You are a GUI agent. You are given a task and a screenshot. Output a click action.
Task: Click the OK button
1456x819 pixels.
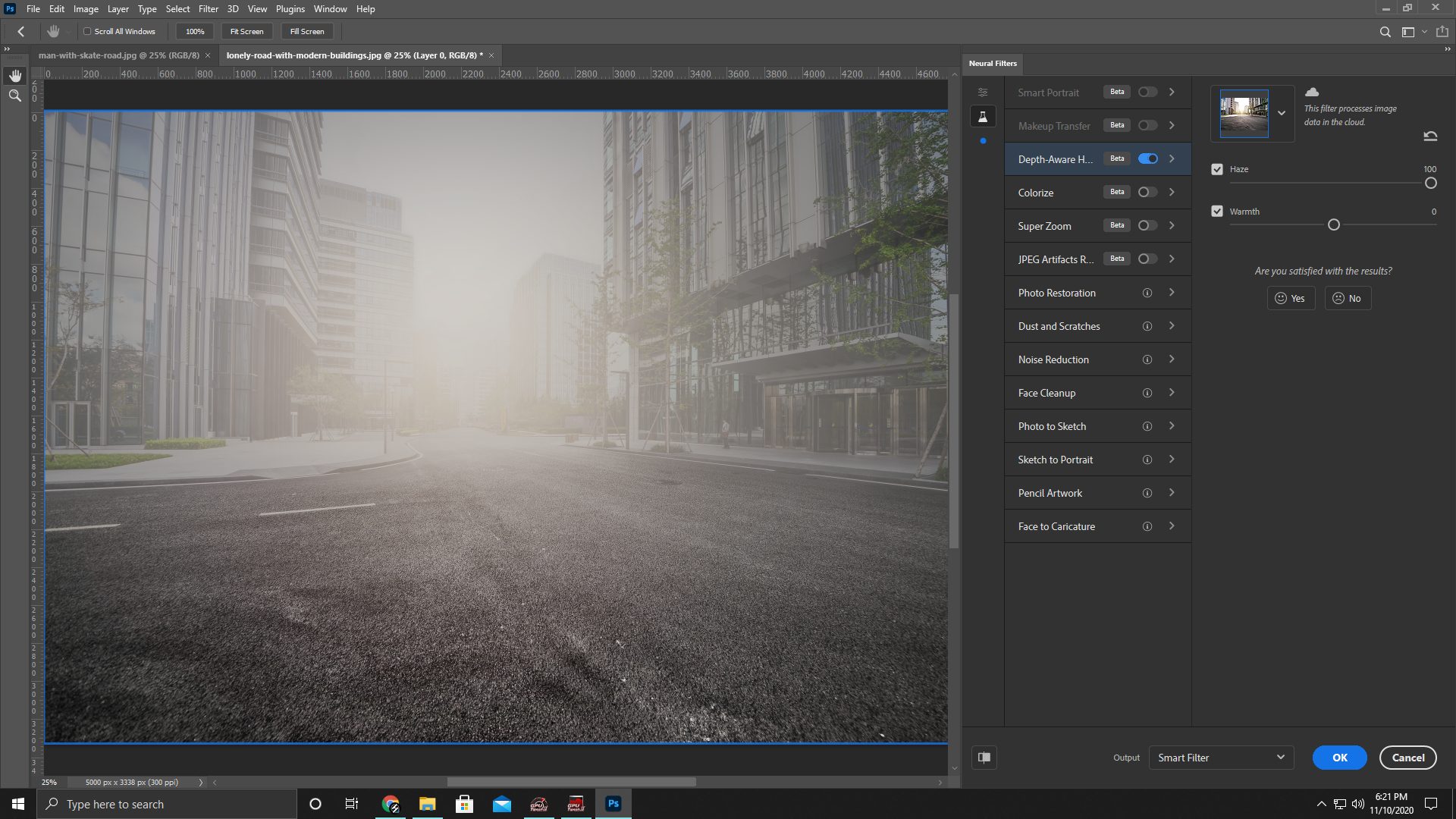click(1339, 758)
